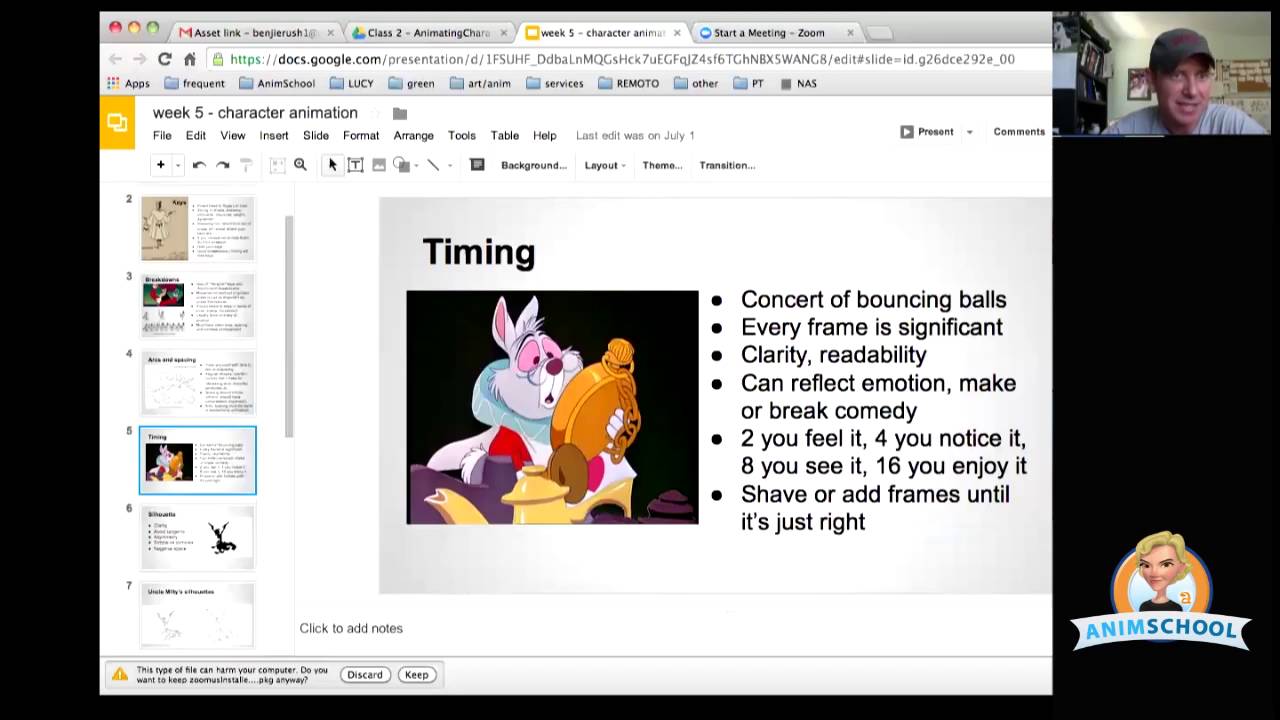Open the new slide layout dropdown arrow
Screen dimensions: 1280x720
[x=178, y=166]
